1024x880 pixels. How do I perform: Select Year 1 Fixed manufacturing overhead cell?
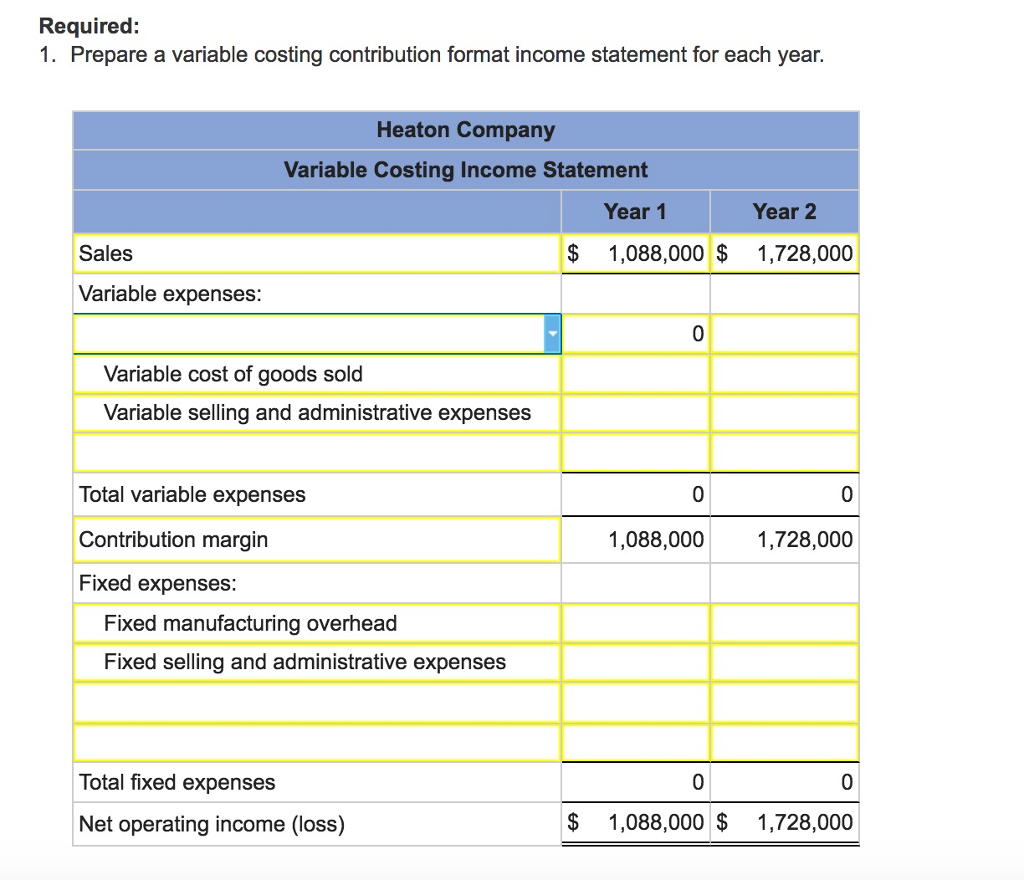pos(635,623)
